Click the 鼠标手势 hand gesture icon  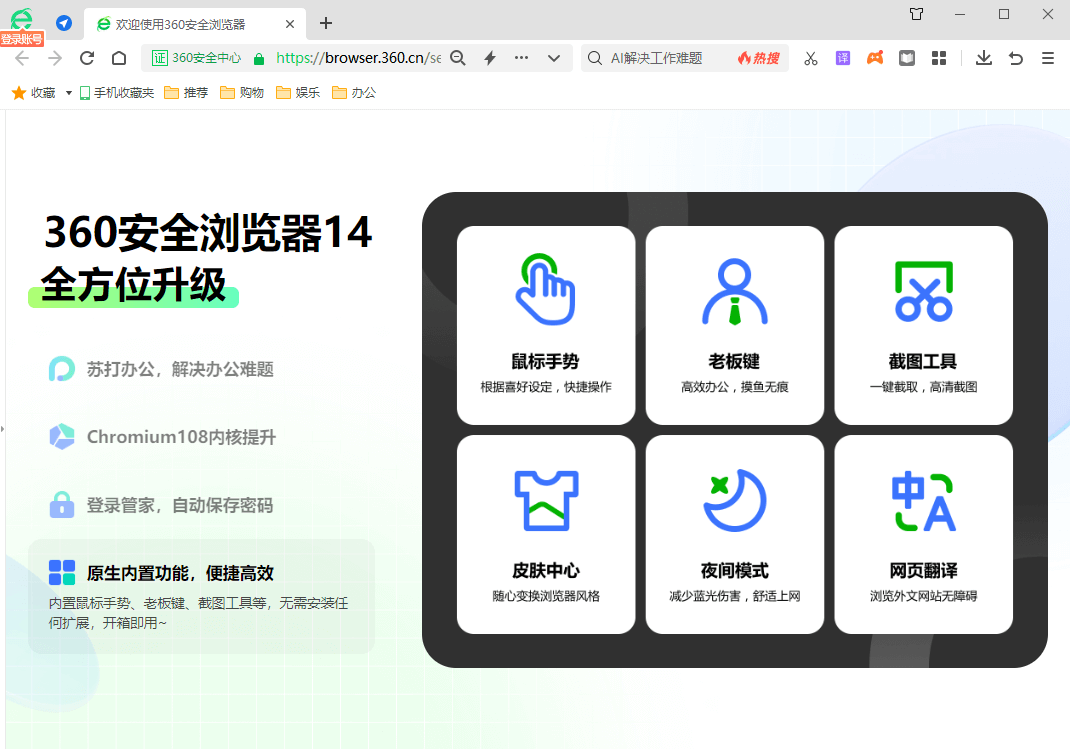pyautogui.click(x=546, y=289)
